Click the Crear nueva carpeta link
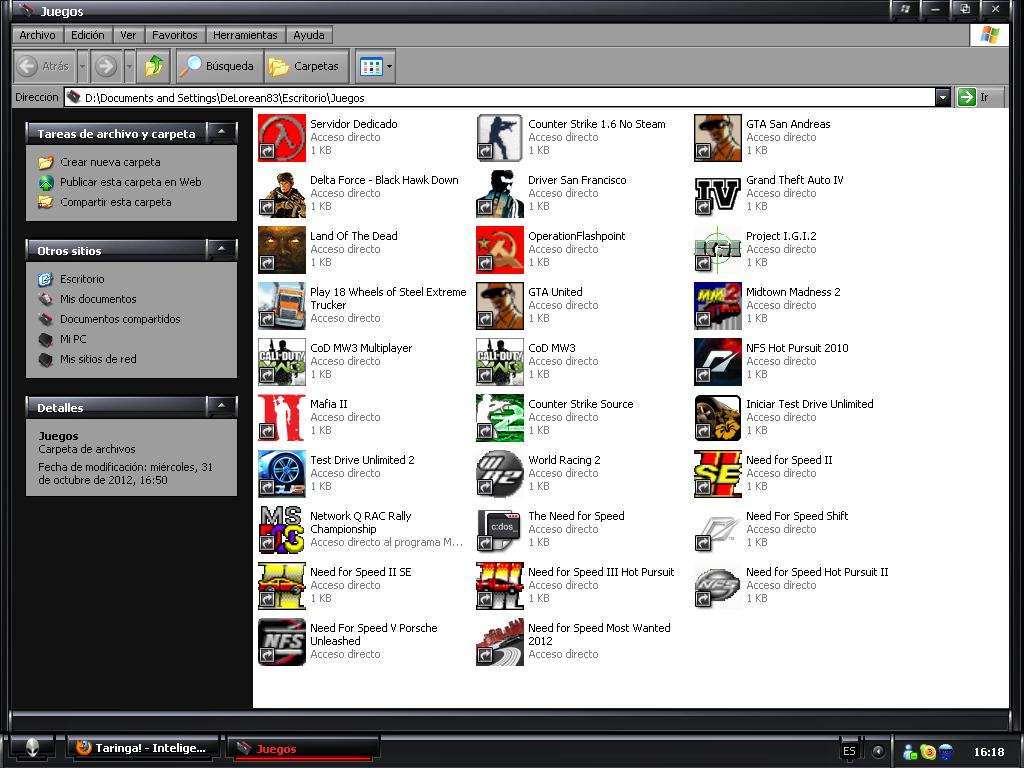 [110, 162]
